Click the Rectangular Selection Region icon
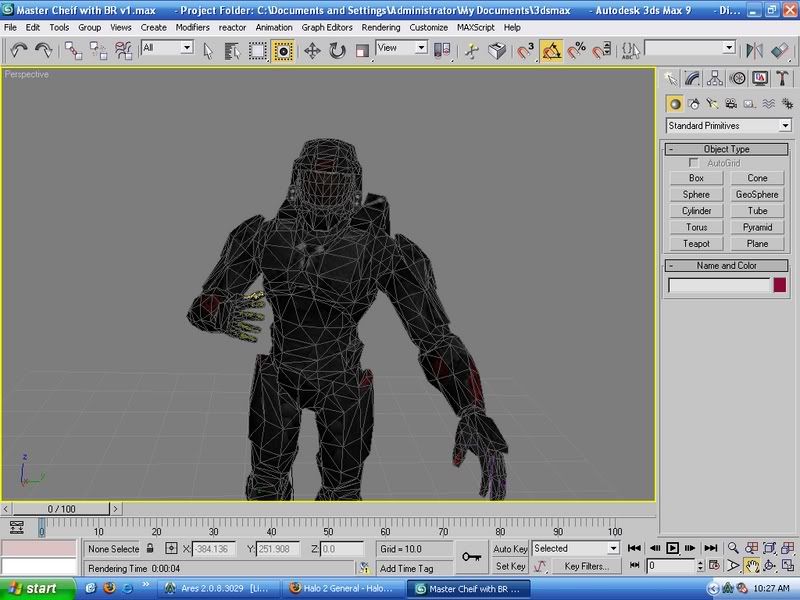The image size is (800, 600). (257, 51)
